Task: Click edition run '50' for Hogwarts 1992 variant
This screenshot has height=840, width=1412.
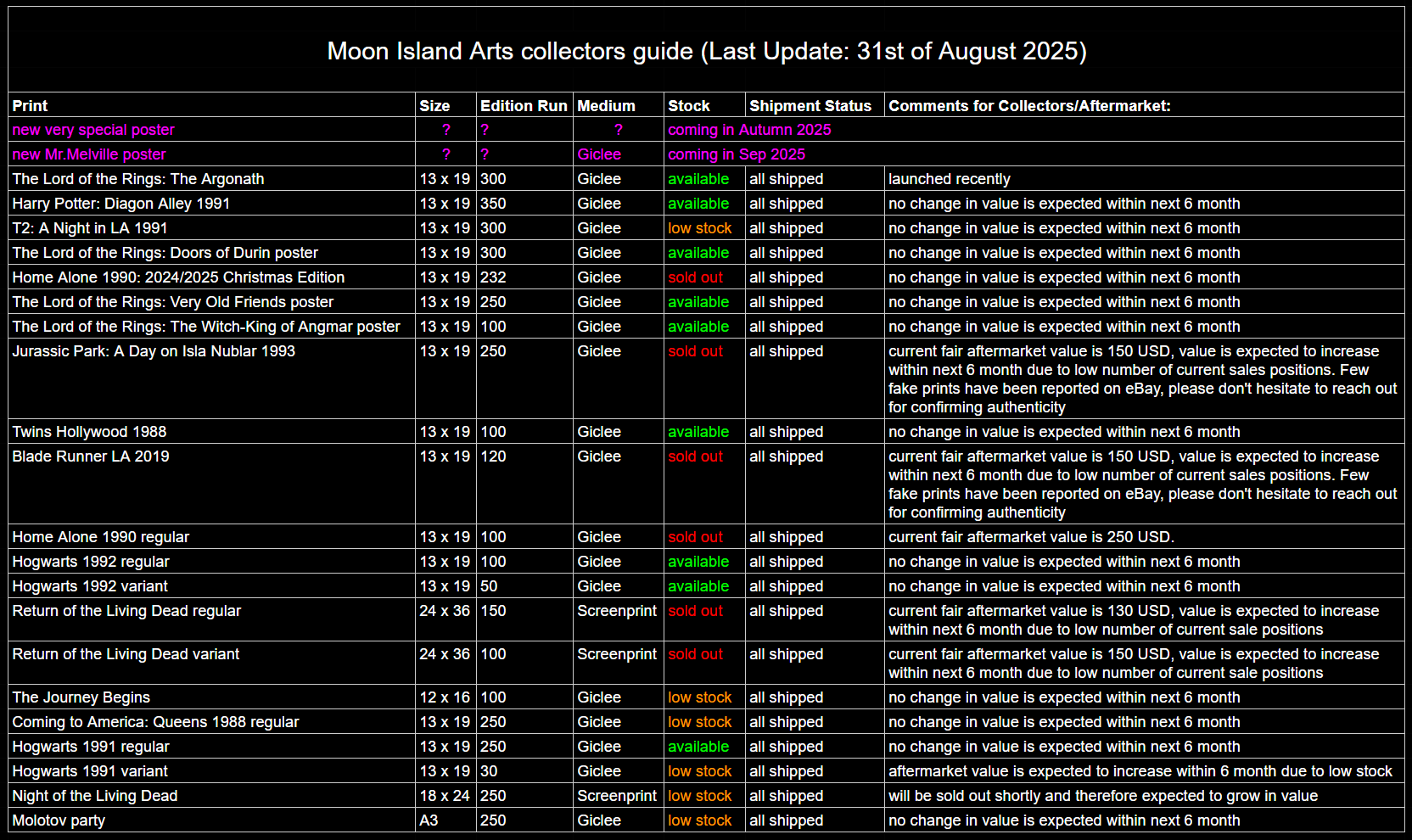Action: 489,586
